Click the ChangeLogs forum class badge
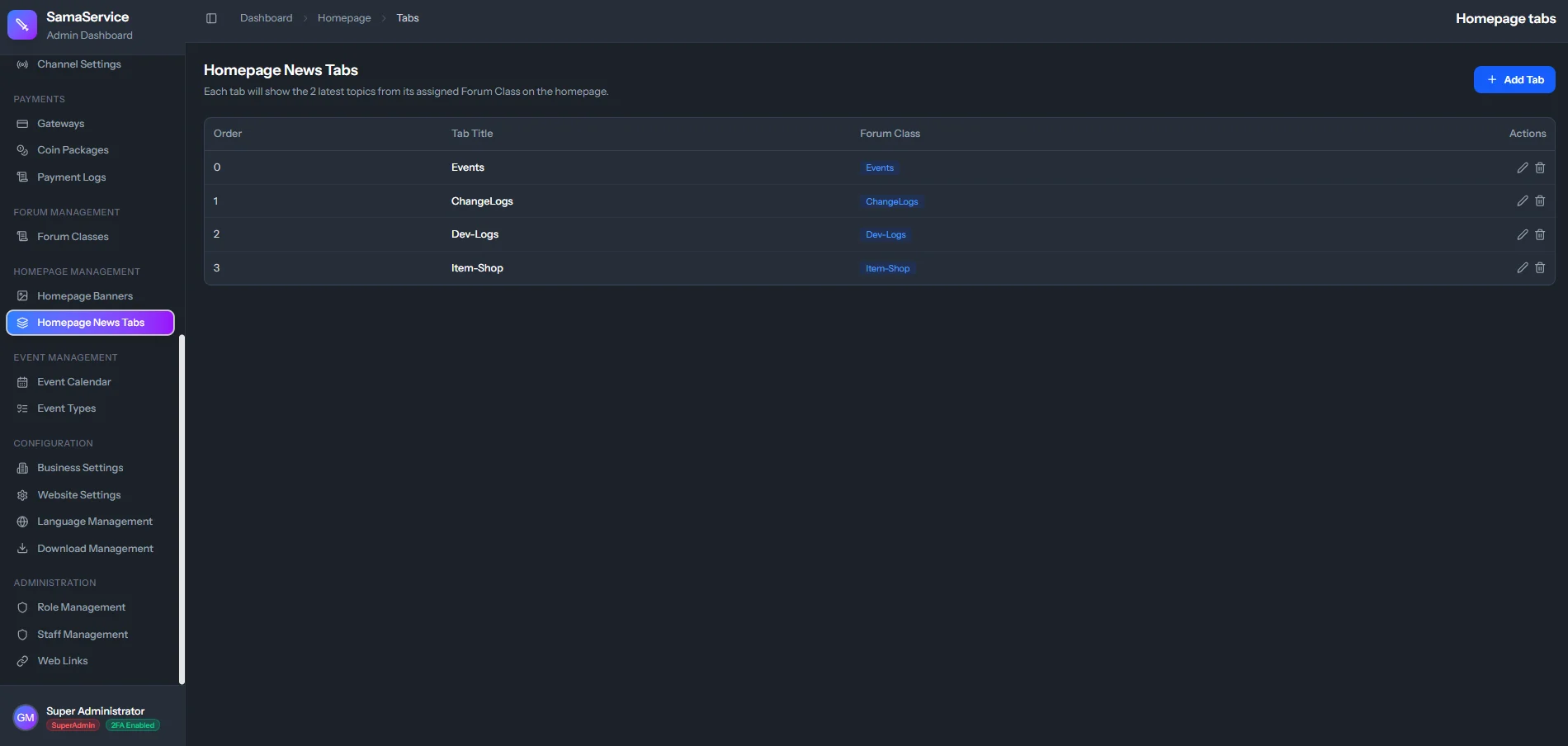Image resolution: width=1568 pixels, height=746 pixels. (891, 201)
